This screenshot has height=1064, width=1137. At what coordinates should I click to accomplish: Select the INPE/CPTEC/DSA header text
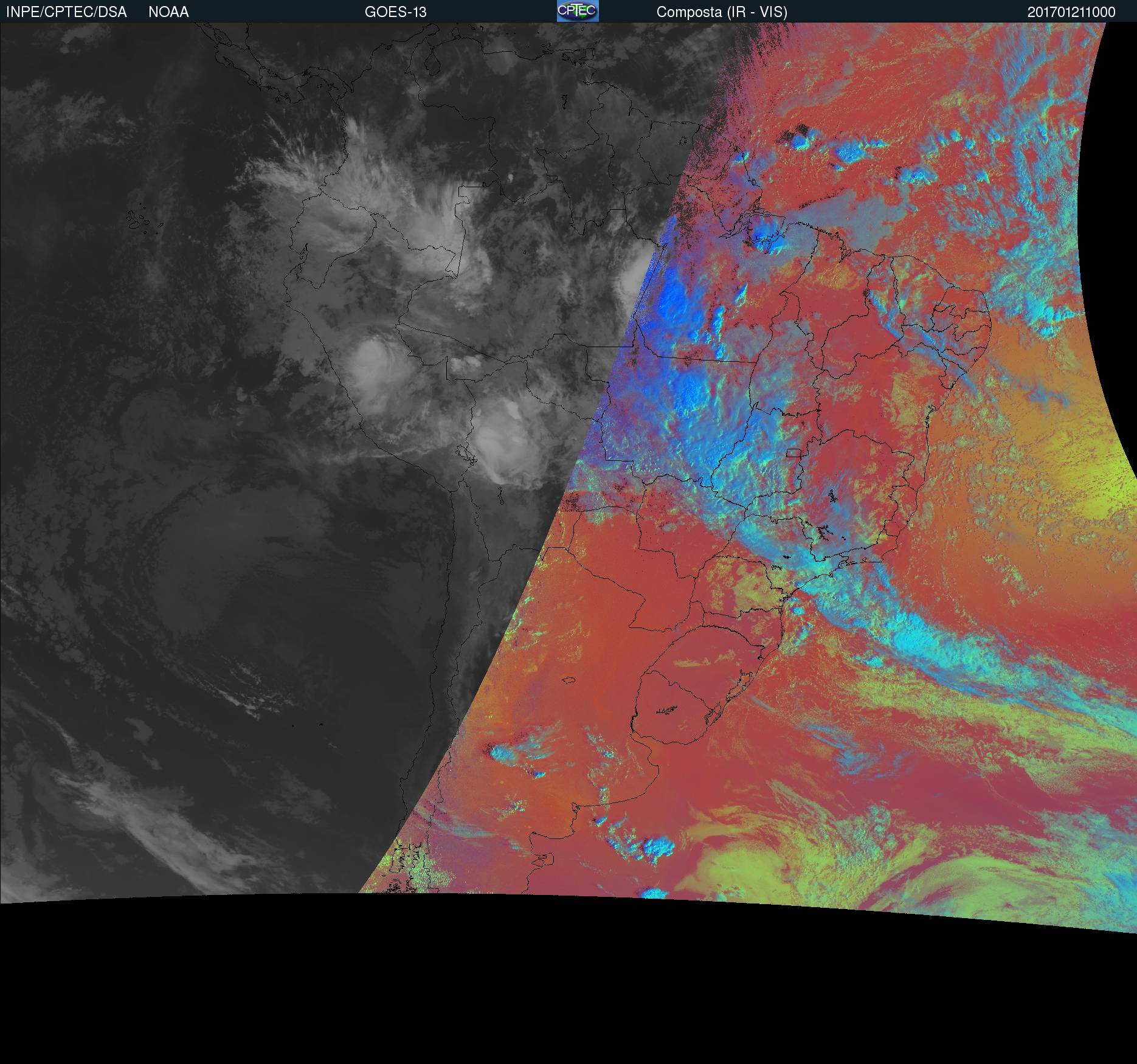coord(66,12)
